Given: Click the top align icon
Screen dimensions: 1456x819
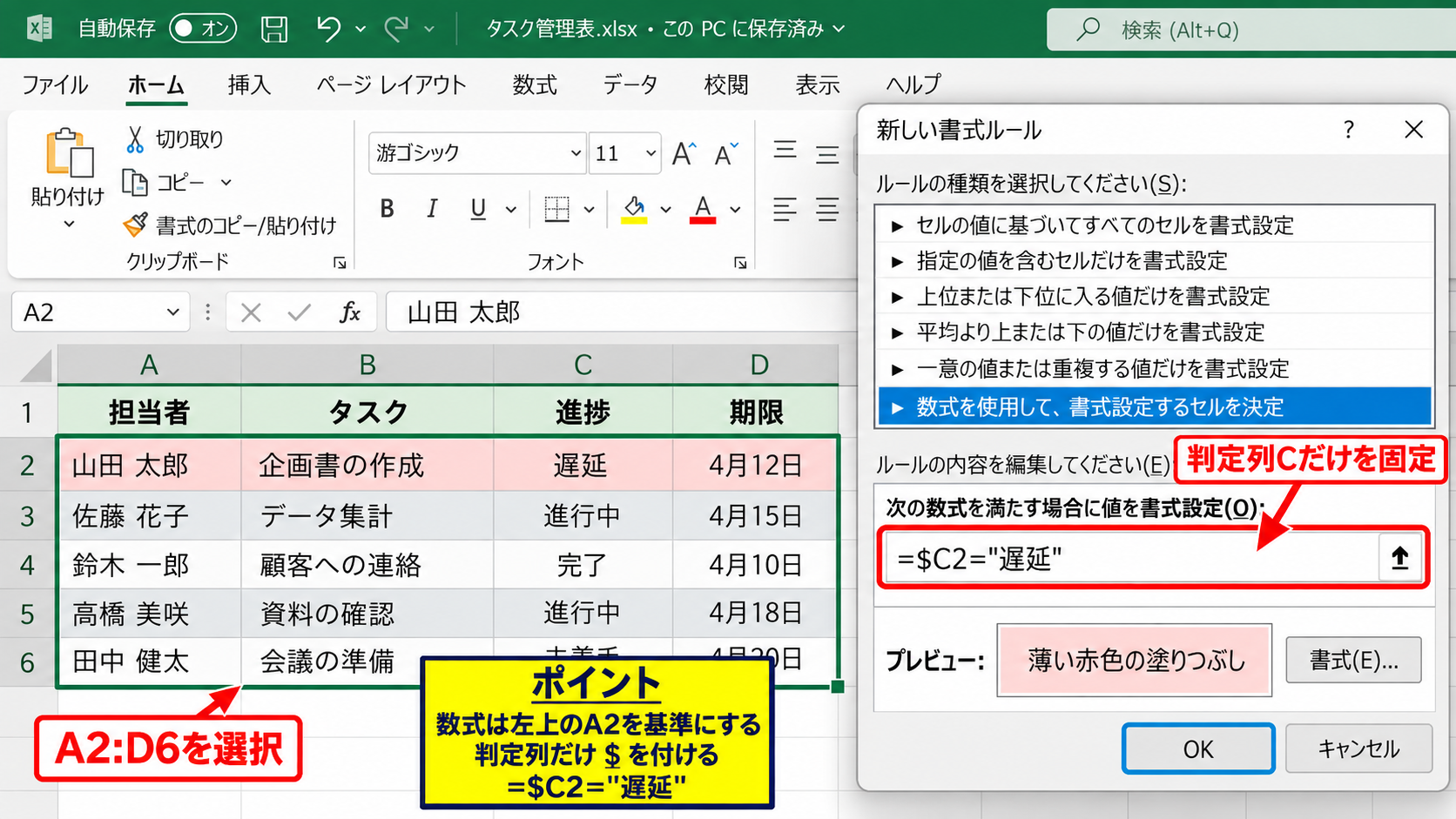Looking at the screenshot, I should [x=785, y=151].
